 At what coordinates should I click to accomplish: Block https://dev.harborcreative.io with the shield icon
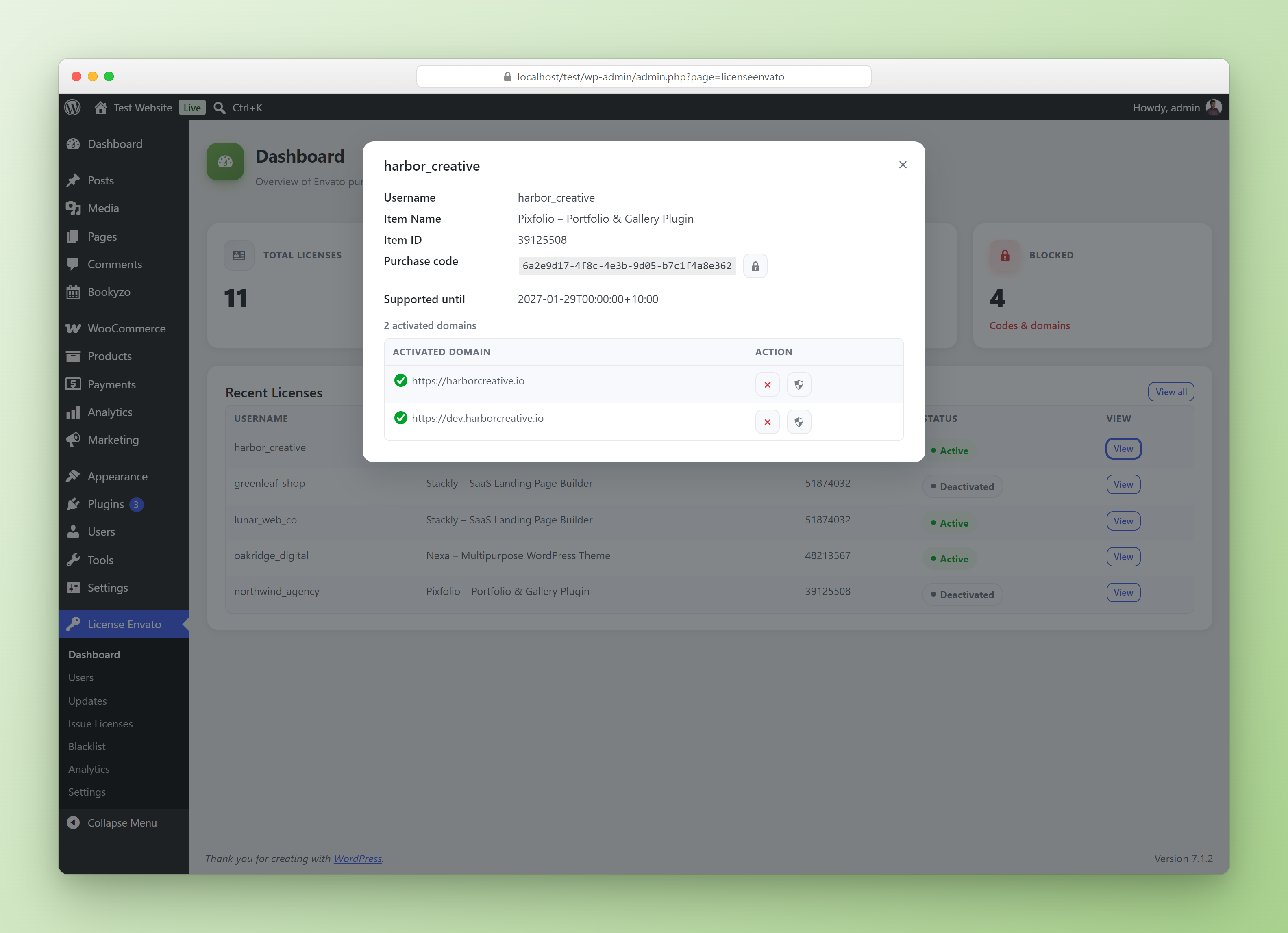point(798,422)
